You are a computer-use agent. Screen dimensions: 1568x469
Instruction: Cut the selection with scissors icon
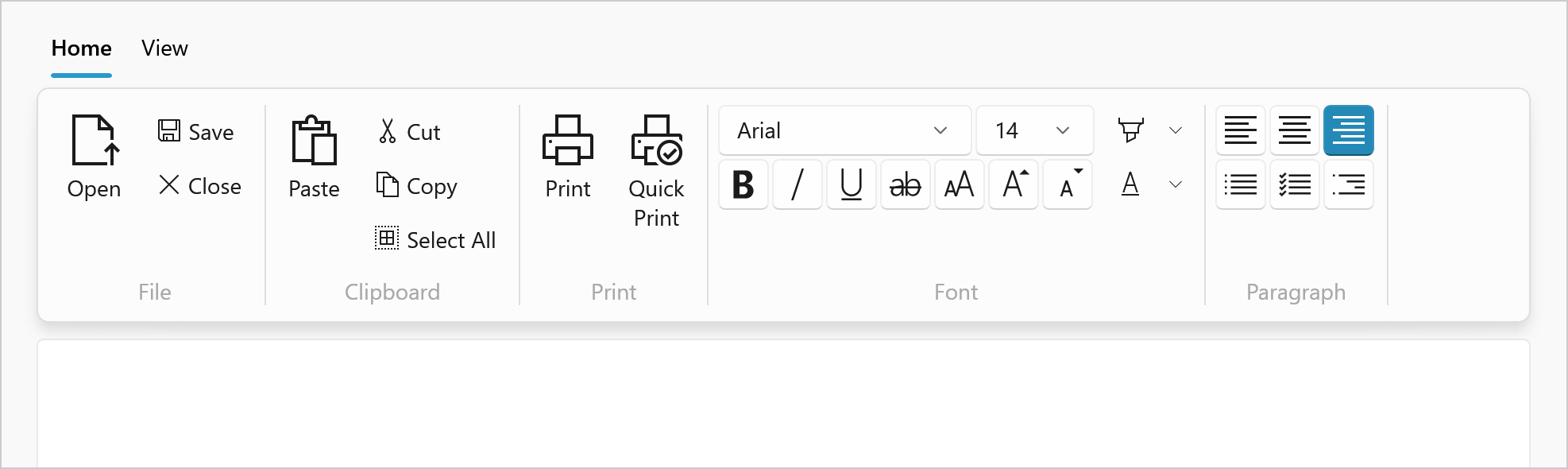pos(409,132)
